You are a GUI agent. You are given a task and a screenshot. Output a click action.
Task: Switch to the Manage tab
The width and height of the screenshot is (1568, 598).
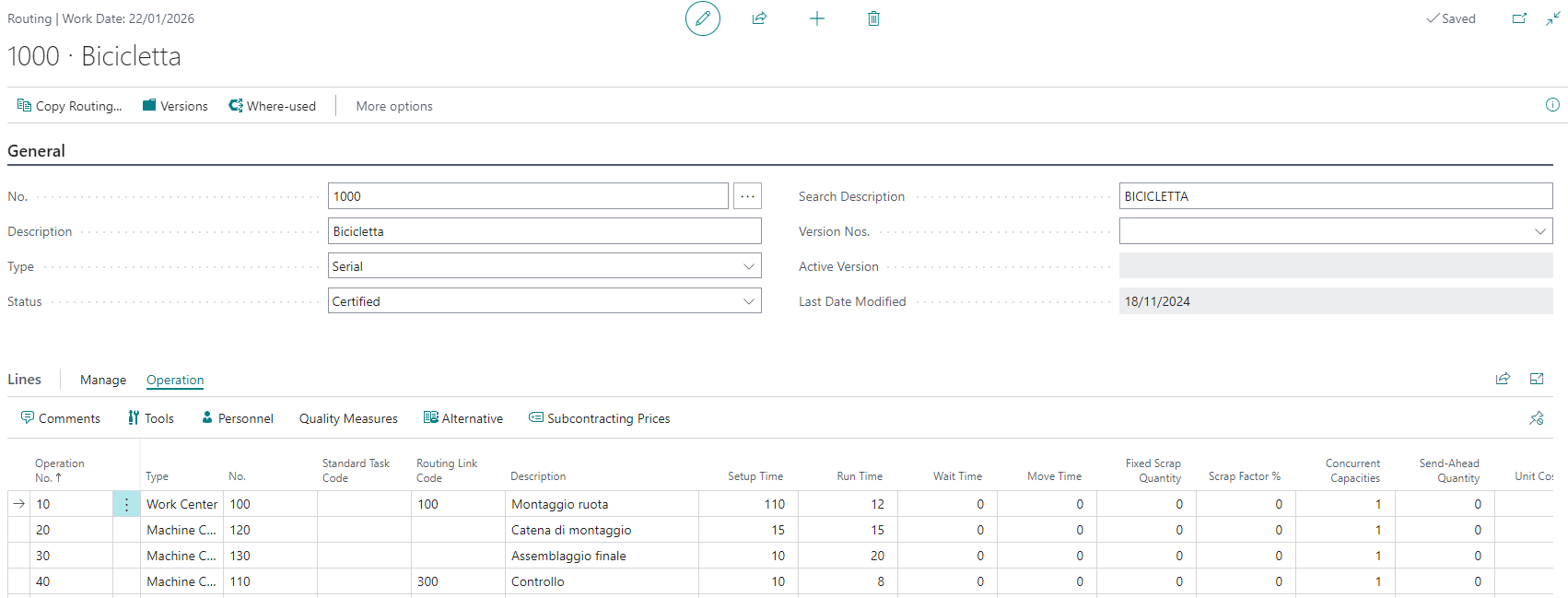103,380
